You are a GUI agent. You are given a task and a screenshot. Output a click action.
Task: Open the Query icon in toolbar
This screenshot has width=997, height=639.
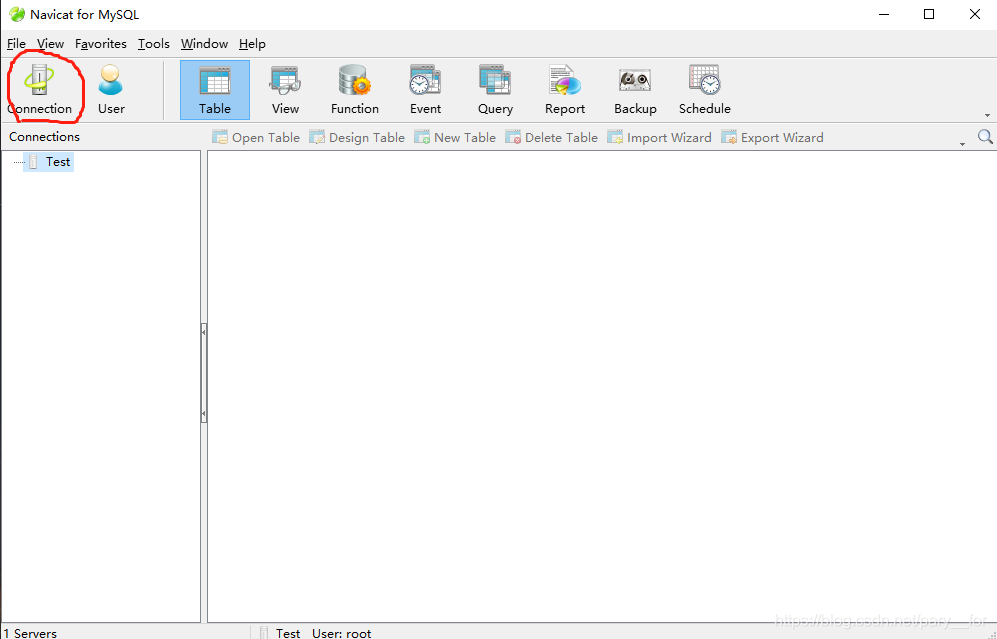(495, 89)
